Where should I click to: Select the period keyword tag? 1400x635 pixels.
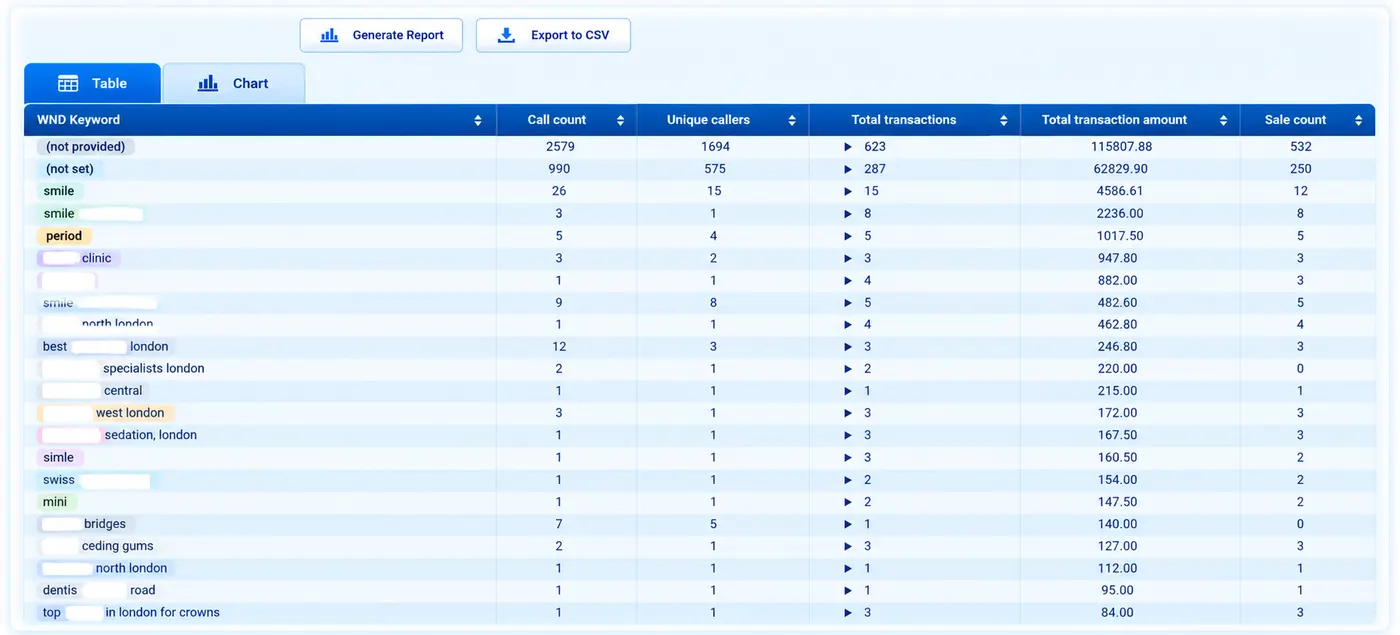64,236
